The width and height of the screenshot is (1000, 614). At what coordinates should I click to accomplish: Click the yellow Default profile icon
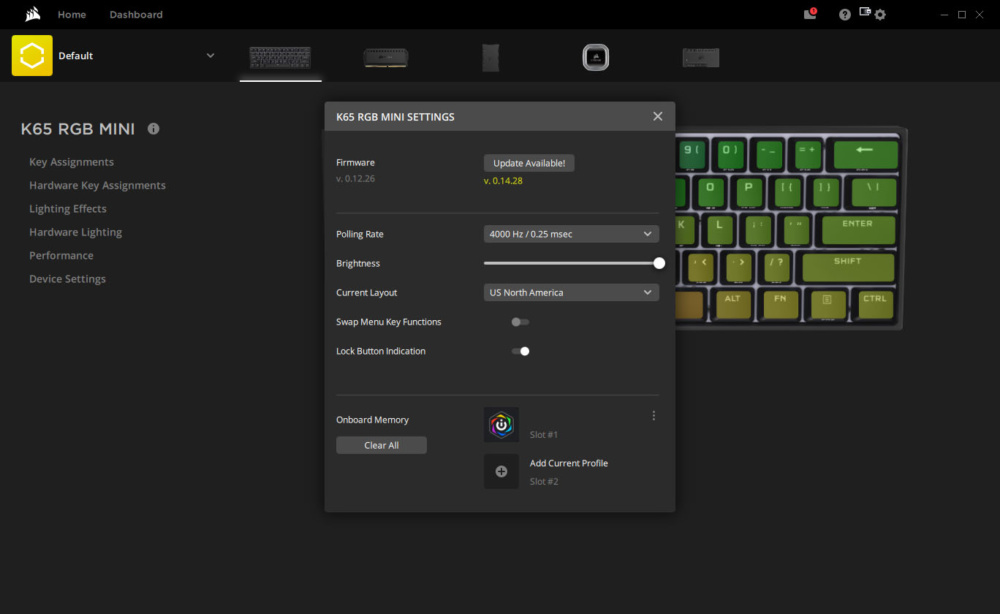[x=32, y=55]
